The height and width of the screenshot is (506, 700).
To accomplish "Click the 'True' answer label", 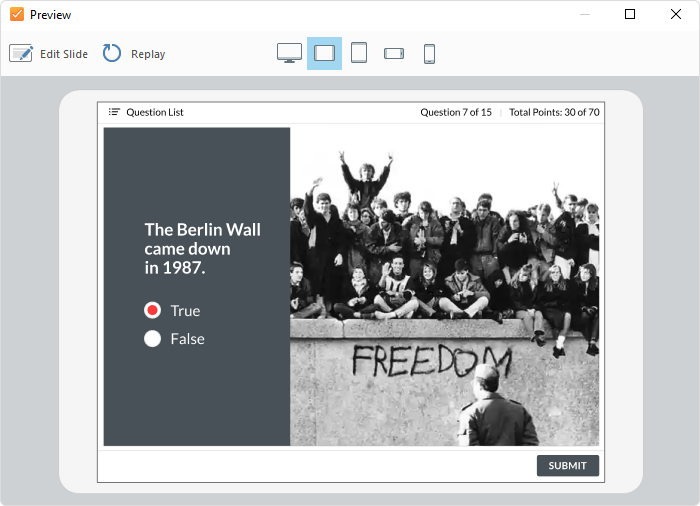I will coord(185,311).
